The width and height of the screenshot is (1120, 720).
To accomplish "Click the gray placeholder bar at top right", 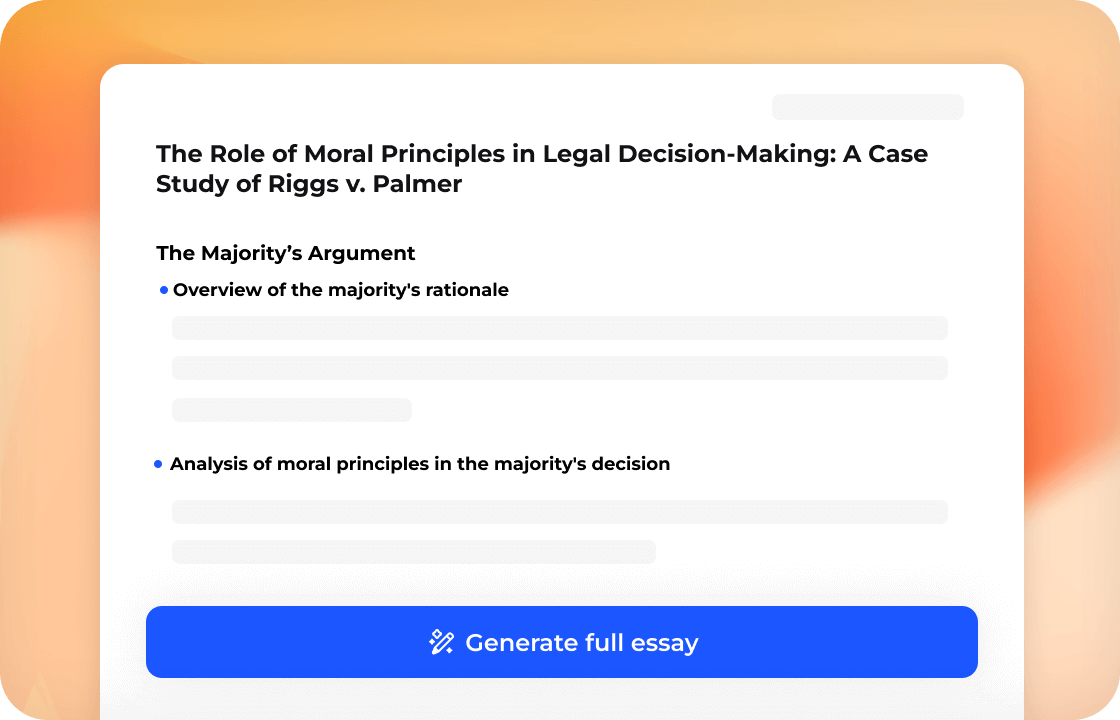I will 867,107.
